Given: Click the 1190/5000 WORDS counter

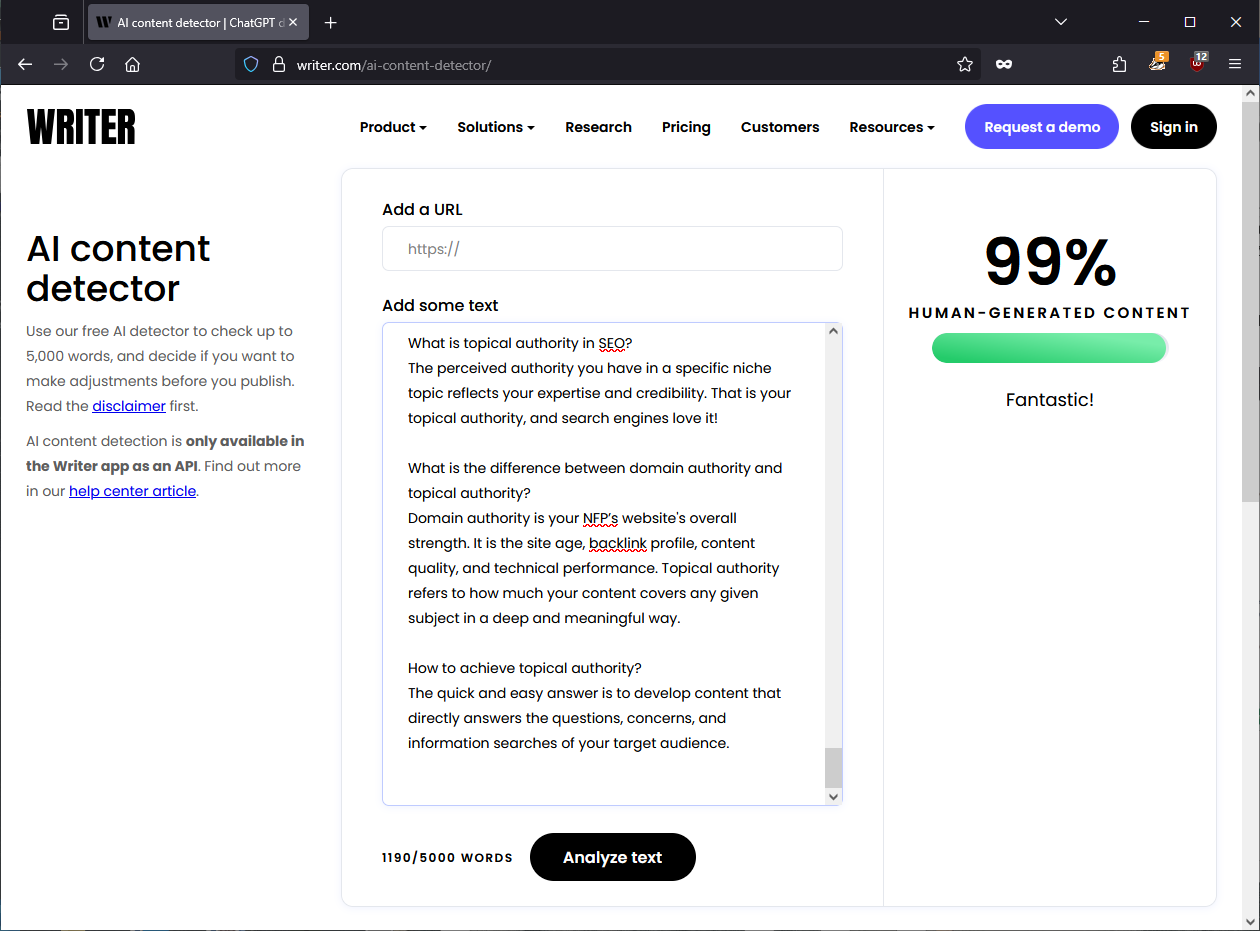Looking at the screenshot, I should pos(447,858).
